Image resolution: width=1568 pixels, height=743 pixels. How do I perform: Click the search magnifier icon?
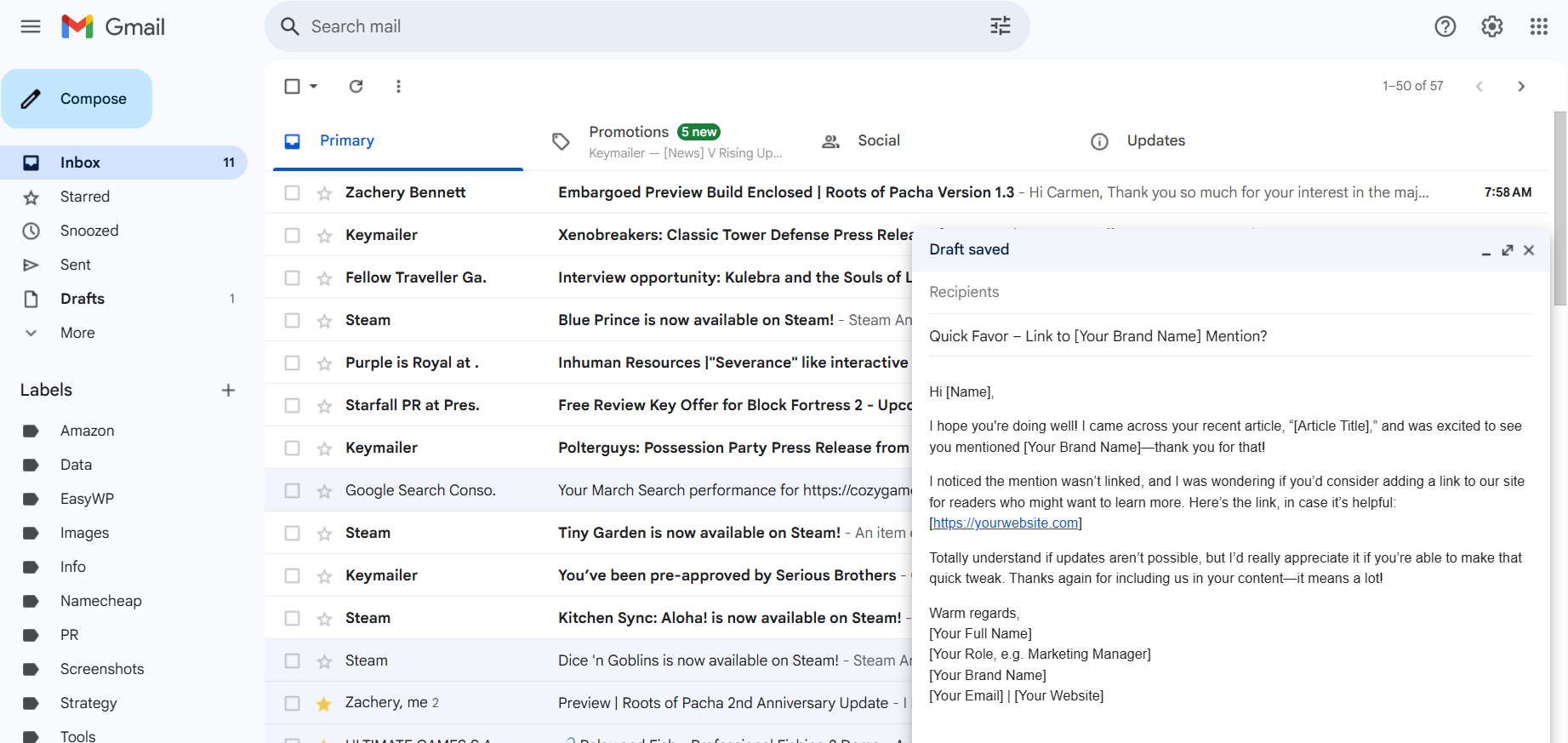(x=290, y=26)
